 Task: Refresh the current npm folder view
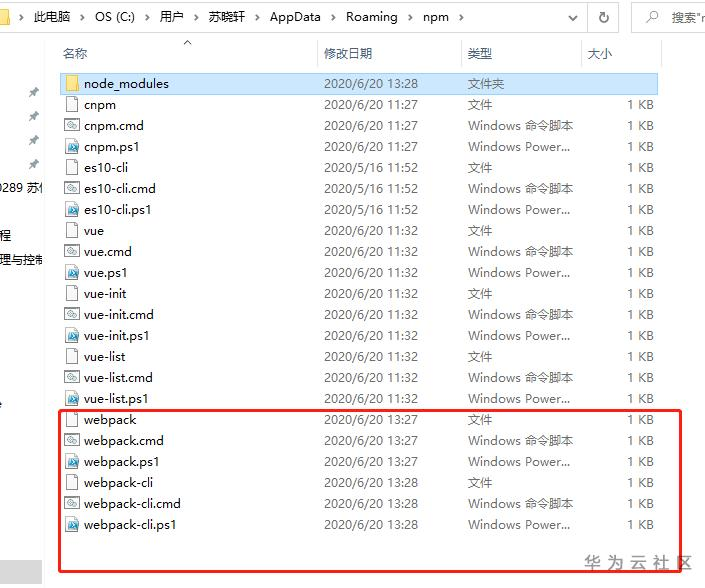[x=603, y=18]
